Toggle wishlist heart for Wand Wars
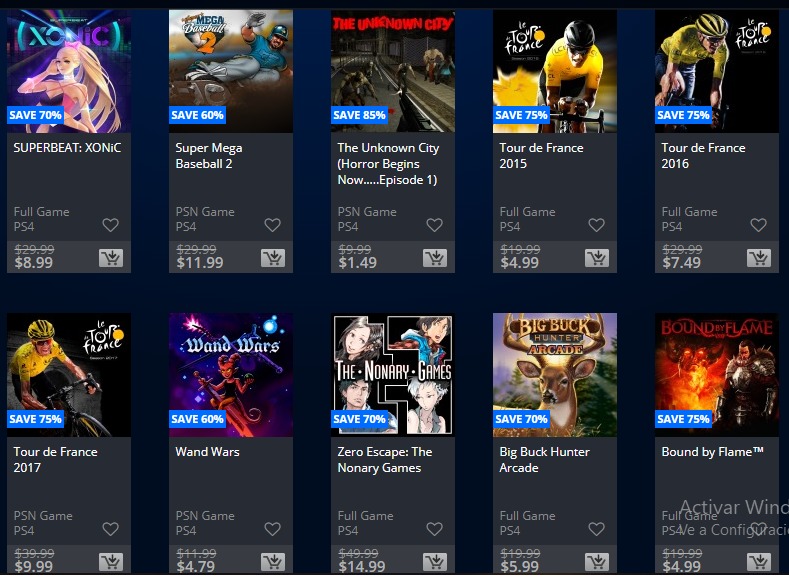Viewport: 789px width, 578px height. [273, 529]
